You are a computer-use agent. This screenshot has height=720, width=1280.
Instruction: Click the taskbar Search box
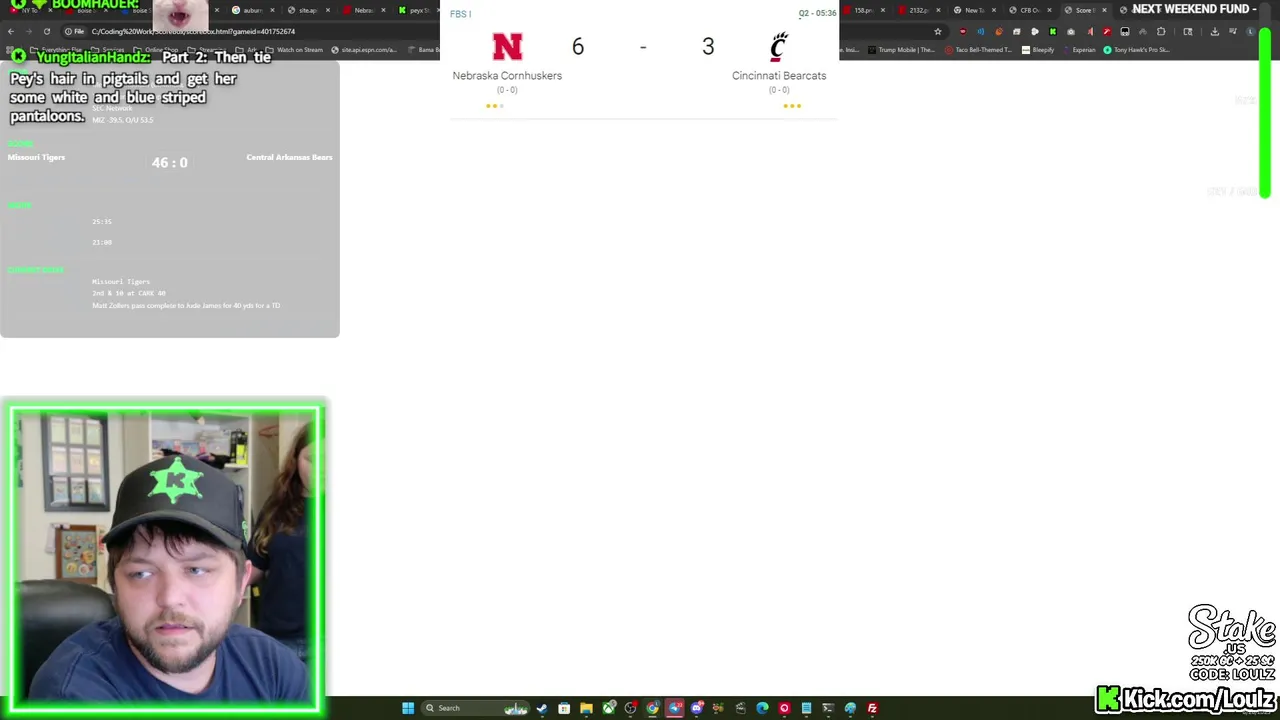point(475,708)
